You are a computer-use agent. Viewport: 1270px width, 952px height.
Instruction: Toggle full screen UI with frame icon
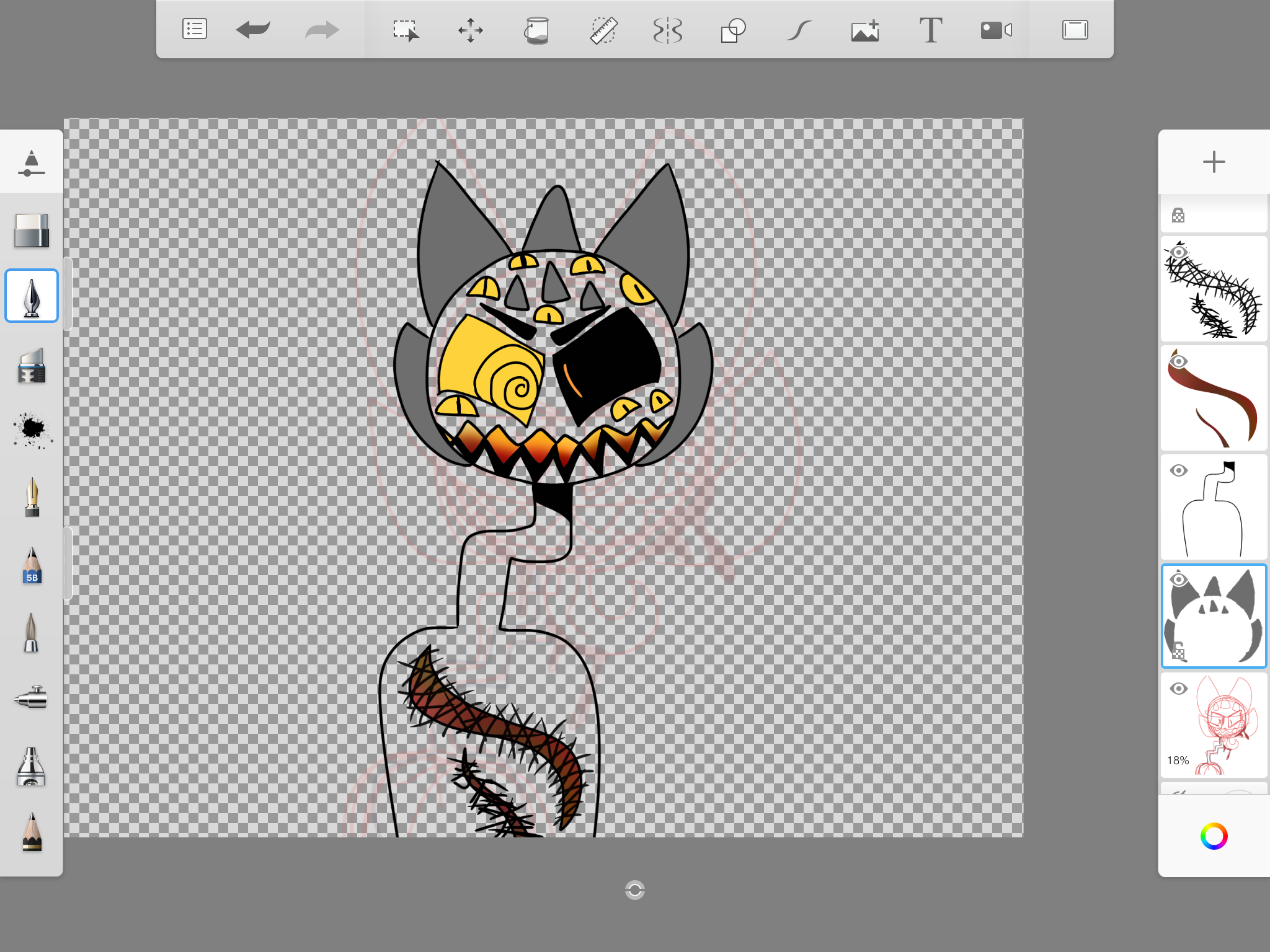coord(1075,30)
